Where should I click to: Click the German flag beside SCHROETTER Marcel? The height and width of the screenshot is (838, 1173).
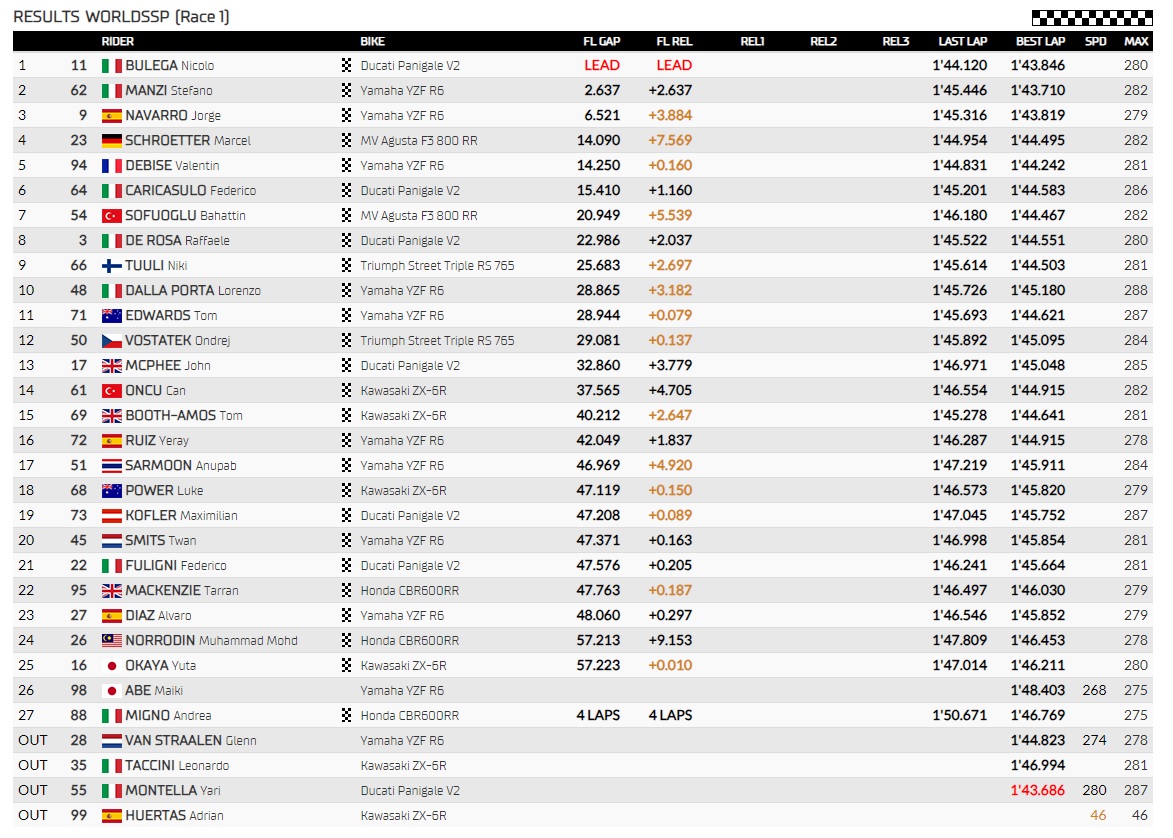click(x=111, y=141)
